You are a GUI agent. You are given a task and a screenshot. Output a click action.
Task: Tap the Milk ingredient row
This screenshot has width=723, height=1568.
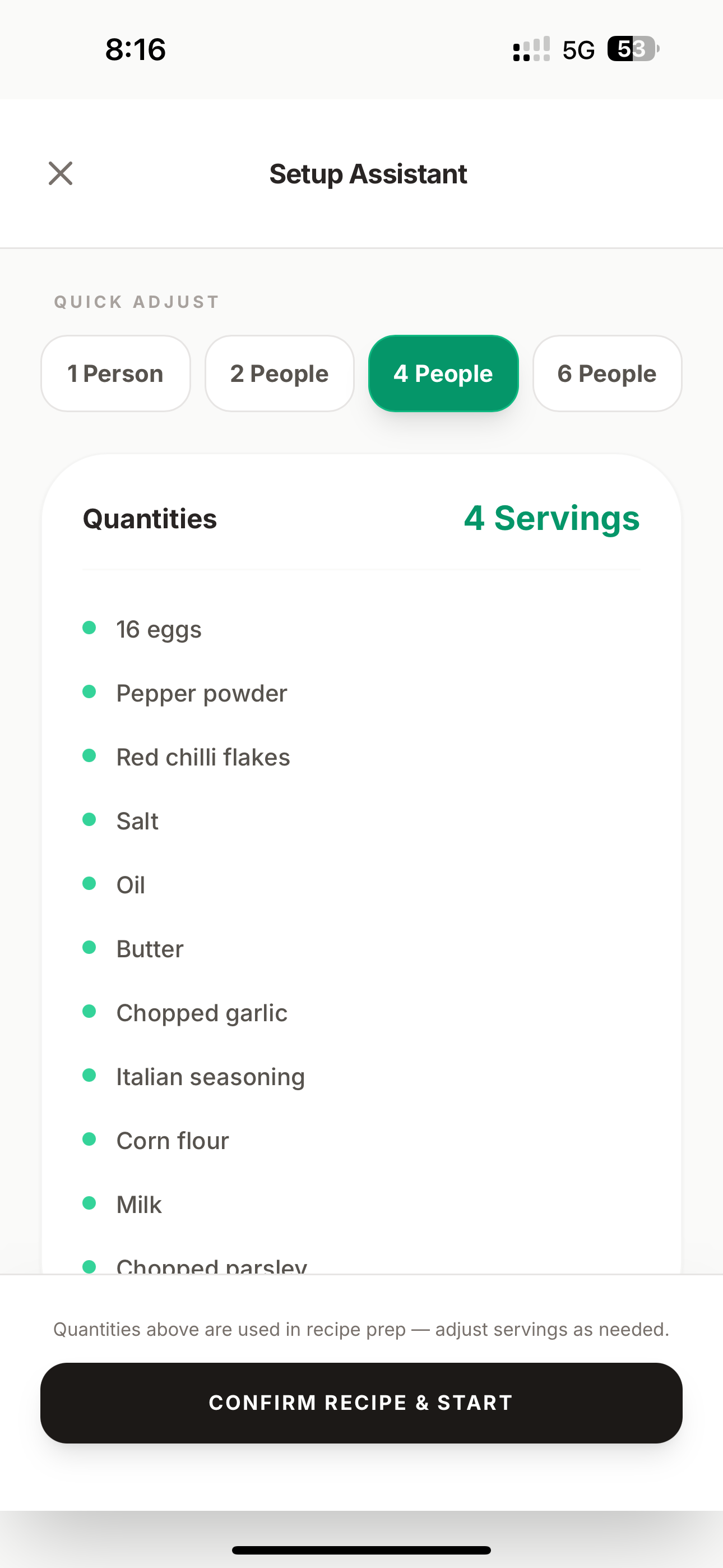click(361, 1205)
